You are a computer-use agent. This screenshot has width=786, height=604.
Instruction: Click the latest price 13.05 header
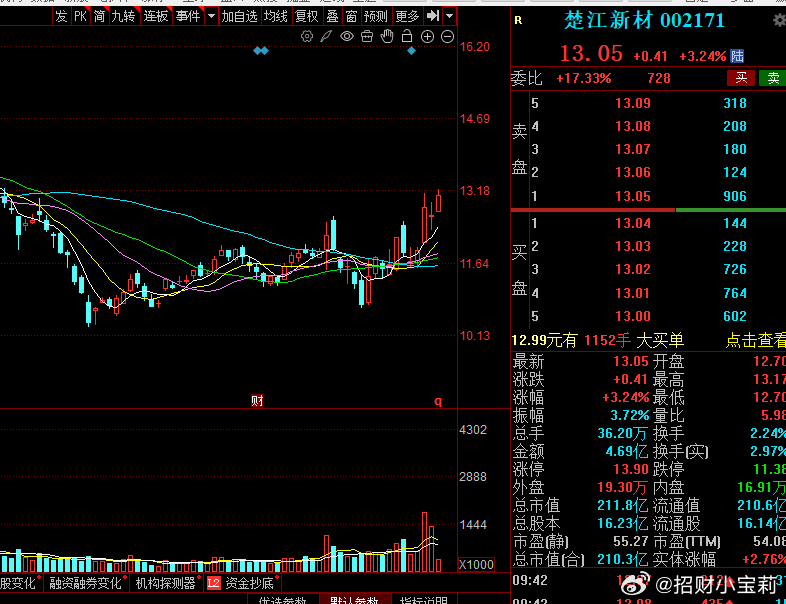pos(591,54)
